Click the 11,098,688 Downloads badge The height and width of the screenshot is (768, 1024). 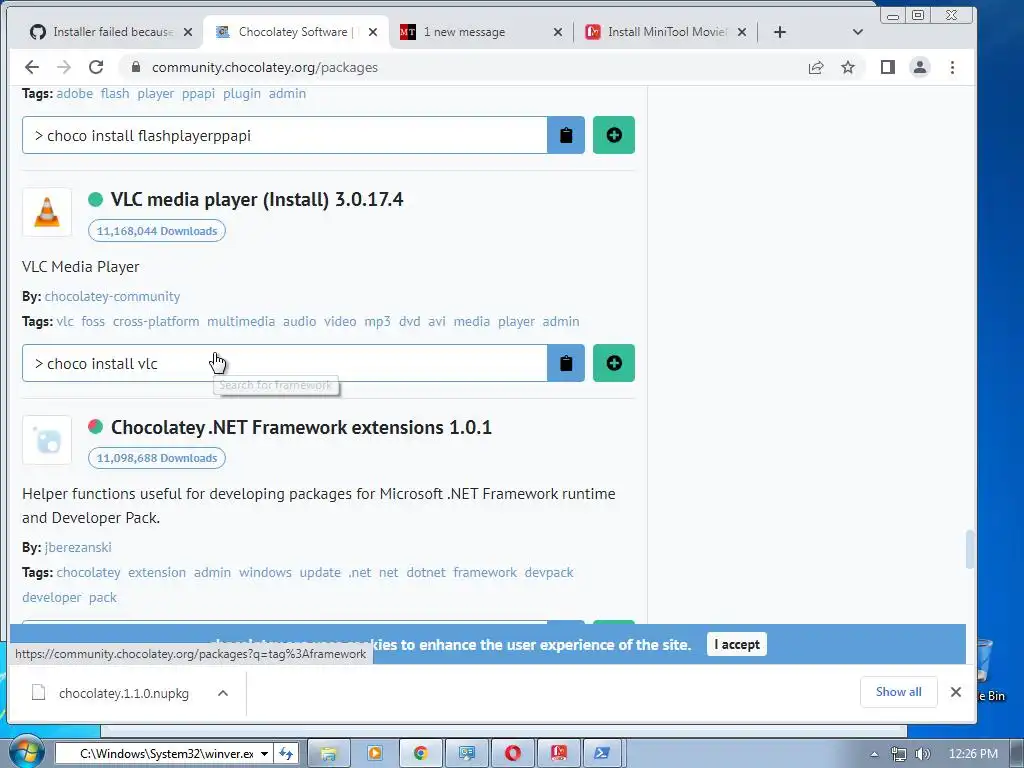(x=157, y=458)
